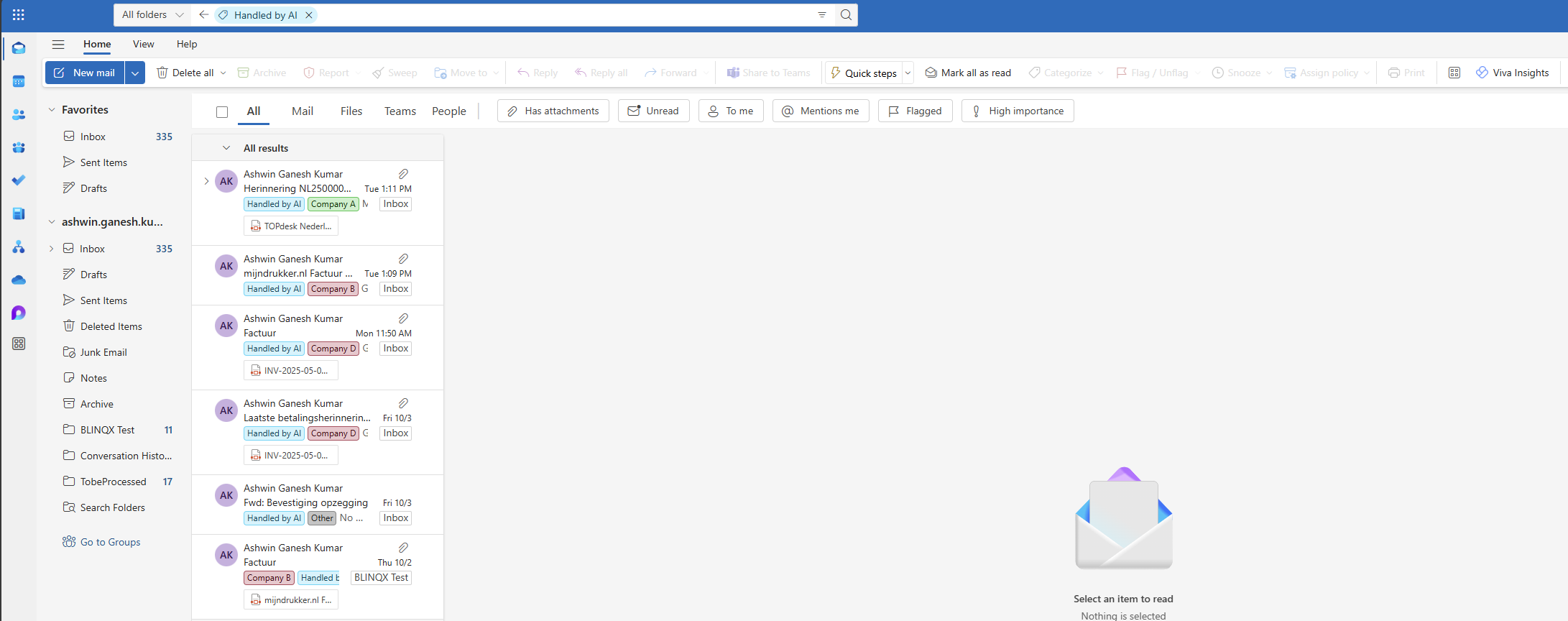Open the Archive folder
This screenshot has width=1568, height=621.
112,404
